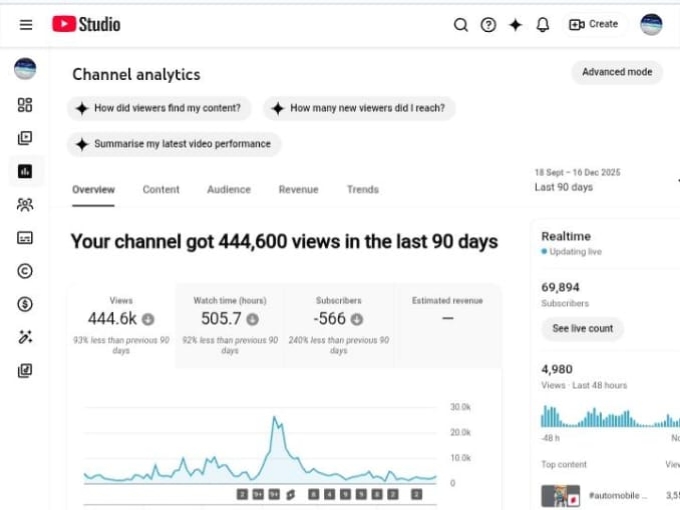Open the notifications bell
This screenshot has width=680, height=510.
click(x=543, y=25)
